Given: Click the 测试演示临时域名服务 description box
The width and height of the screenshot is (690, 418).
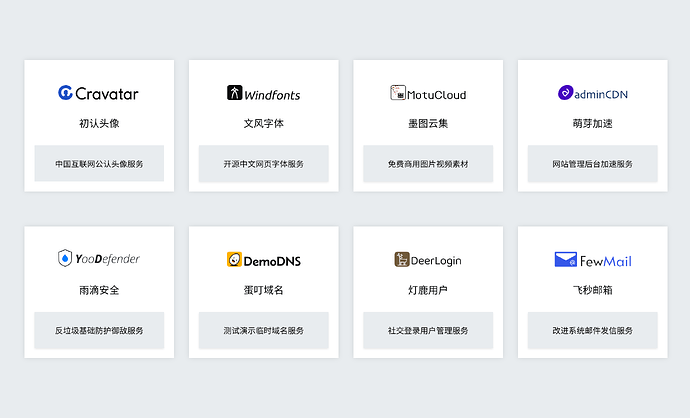Looking at the screenshot, I should pos(264,330).
